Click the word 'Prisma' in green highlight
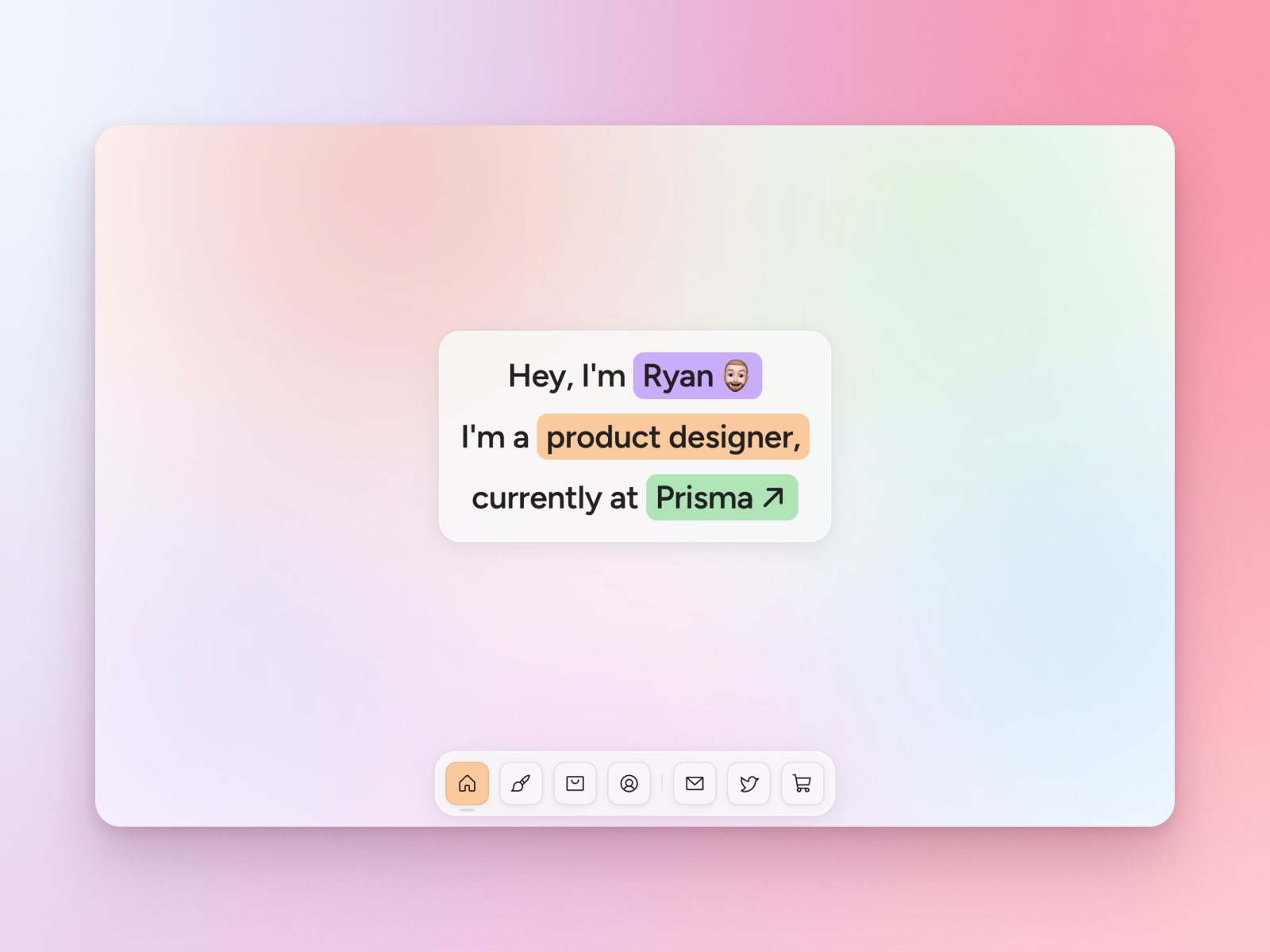Image resolution: width=1270 pixels, height=952 pixels. coord(704,498)
